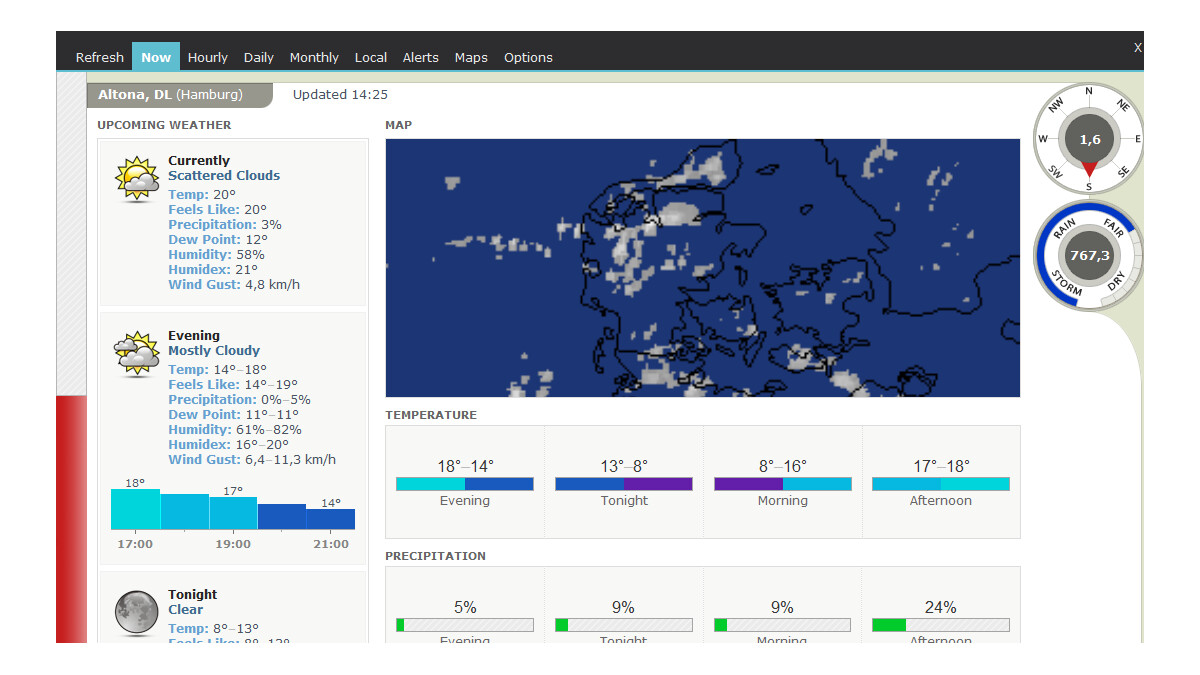Click the Morning 8°–16° temperature bar
The width and height of the screenshot is (1200, 675).
(783, 484)
